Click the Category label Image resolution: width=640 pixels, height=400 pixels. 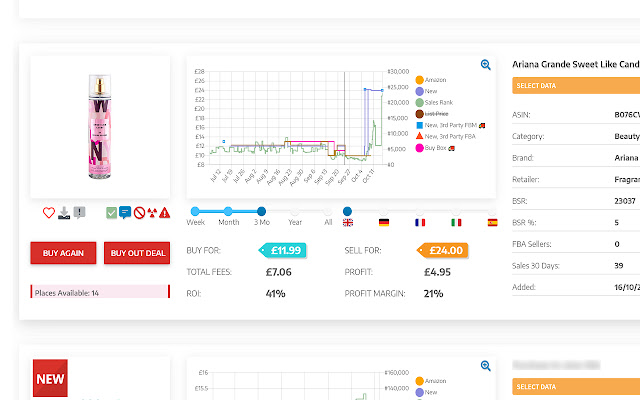[528, 136]
